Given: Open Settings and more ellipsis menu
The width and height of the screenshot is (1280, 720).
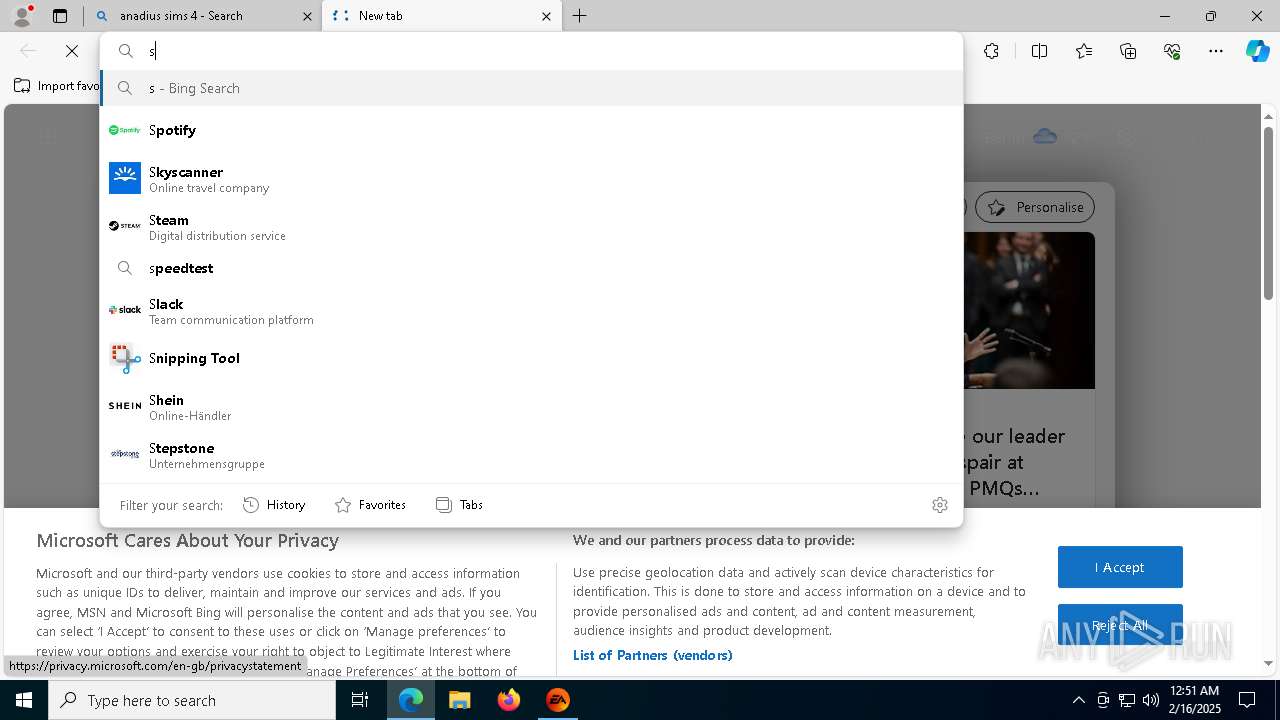Looking at the screenshot, I should tap(1216, 51).
